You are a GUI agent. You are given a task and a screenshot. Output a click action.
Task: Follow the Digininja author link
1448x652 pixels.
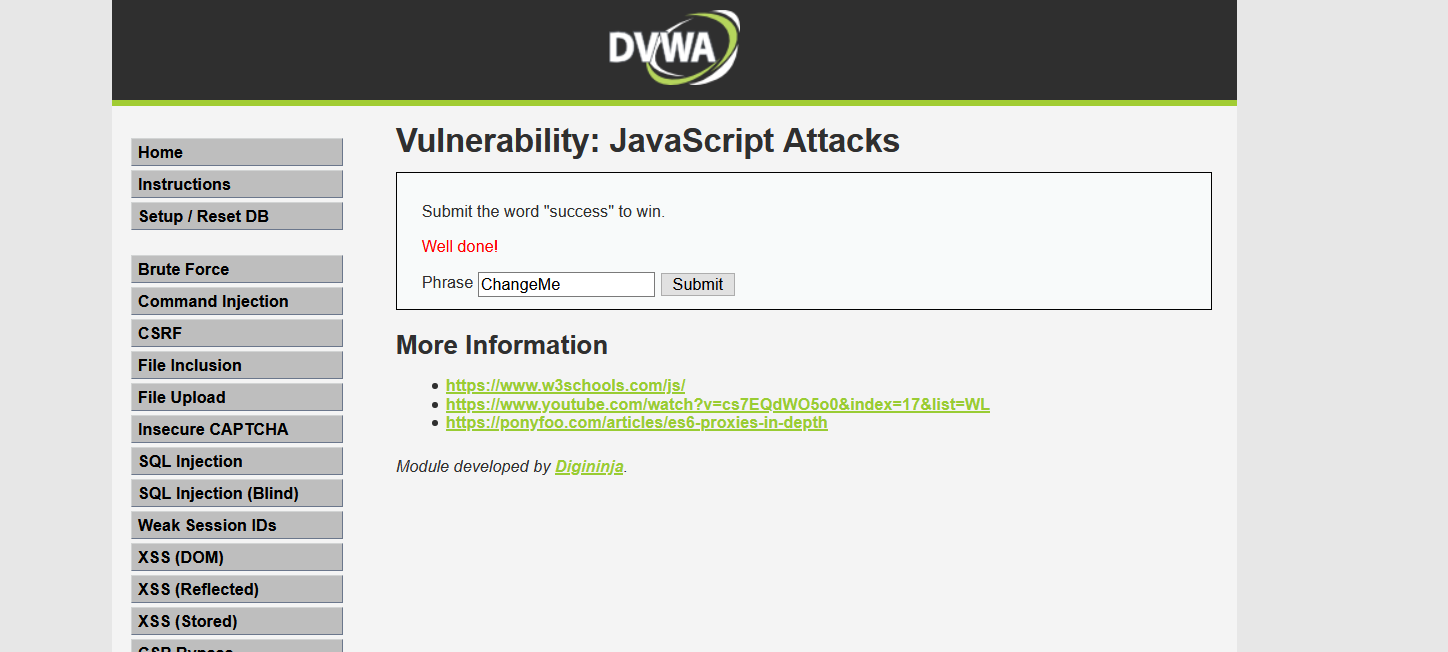[x=589, y=467]
